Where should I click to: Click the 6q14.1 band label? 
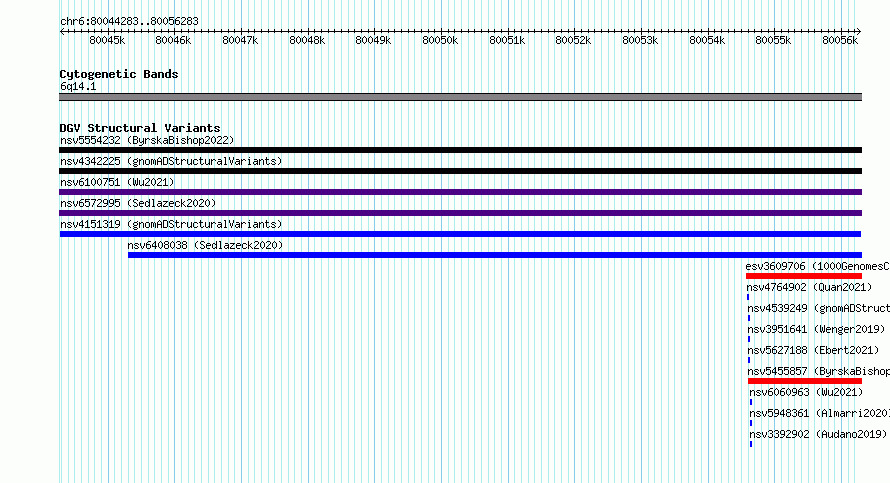(78, 86)
